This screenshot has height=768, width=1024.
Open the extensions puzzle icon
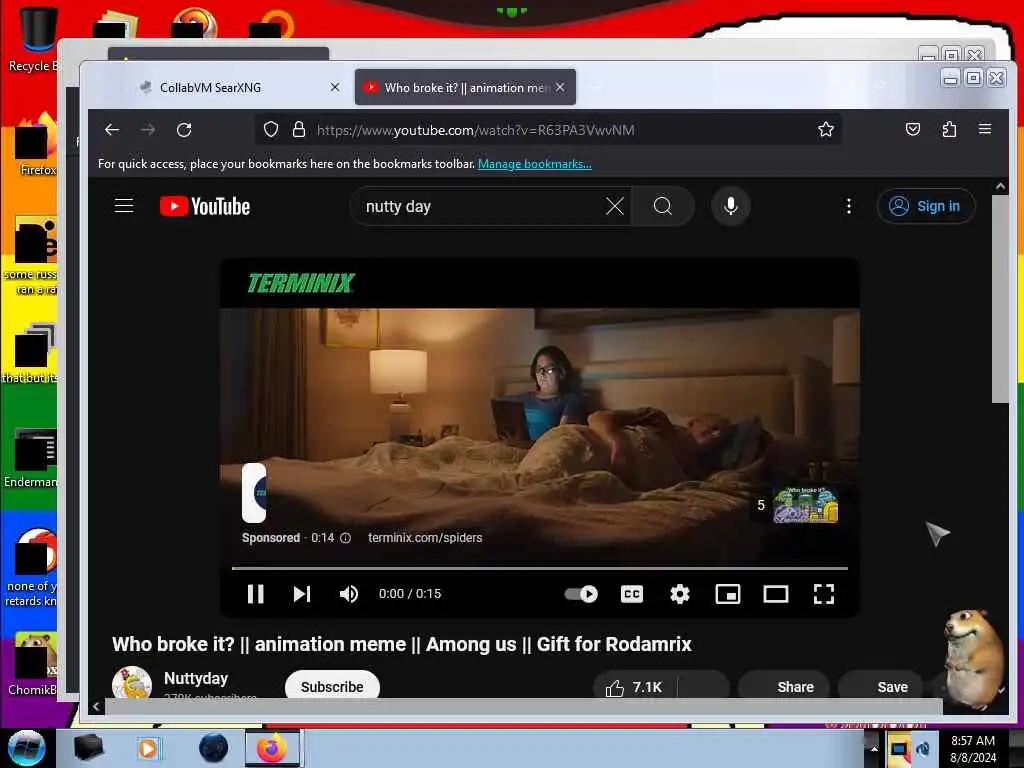pyautogui.click(x=949, y=129)
